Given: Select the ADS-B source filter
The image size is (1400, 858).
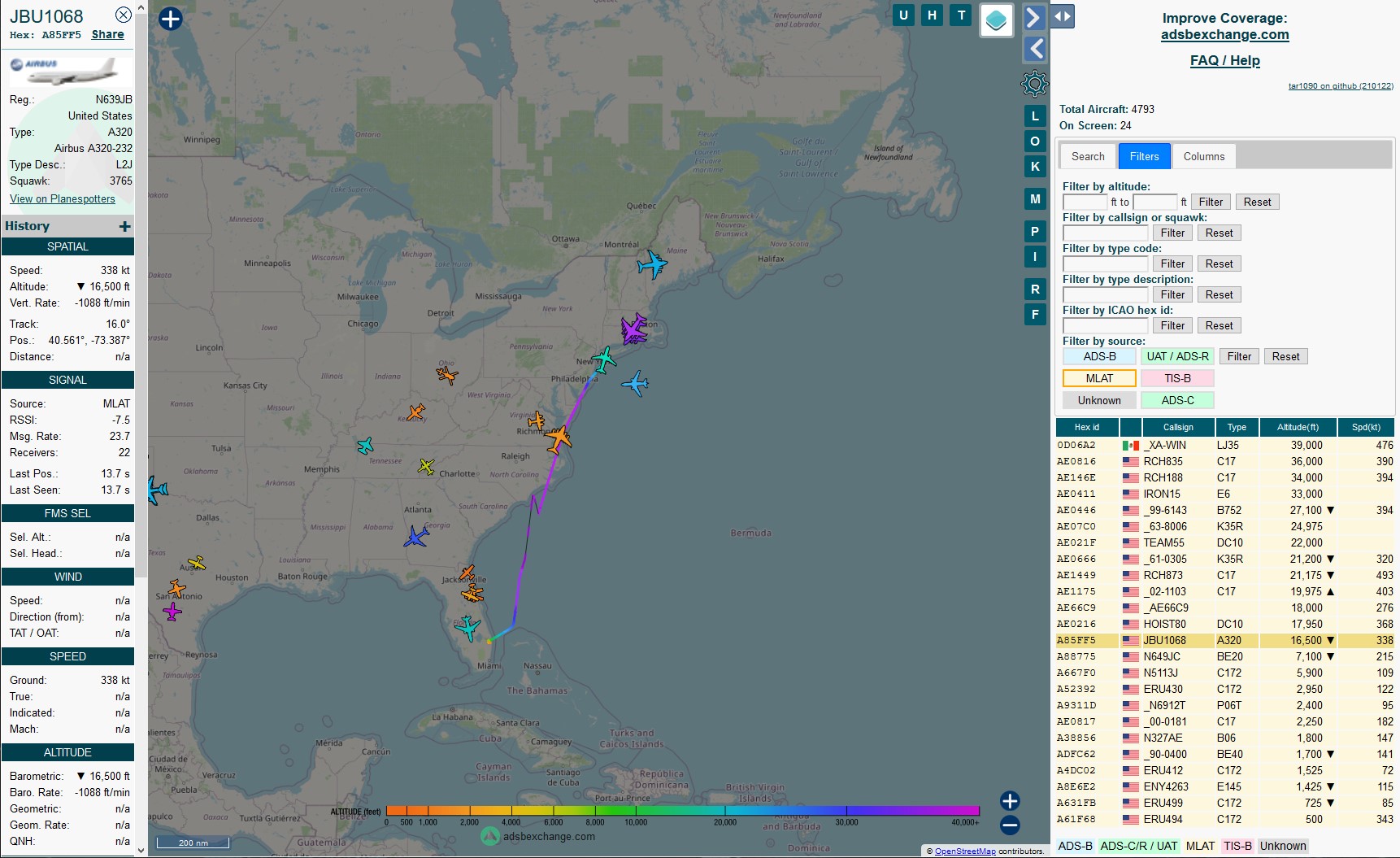Looking at the screenshot, I should tap(1099, 356).
